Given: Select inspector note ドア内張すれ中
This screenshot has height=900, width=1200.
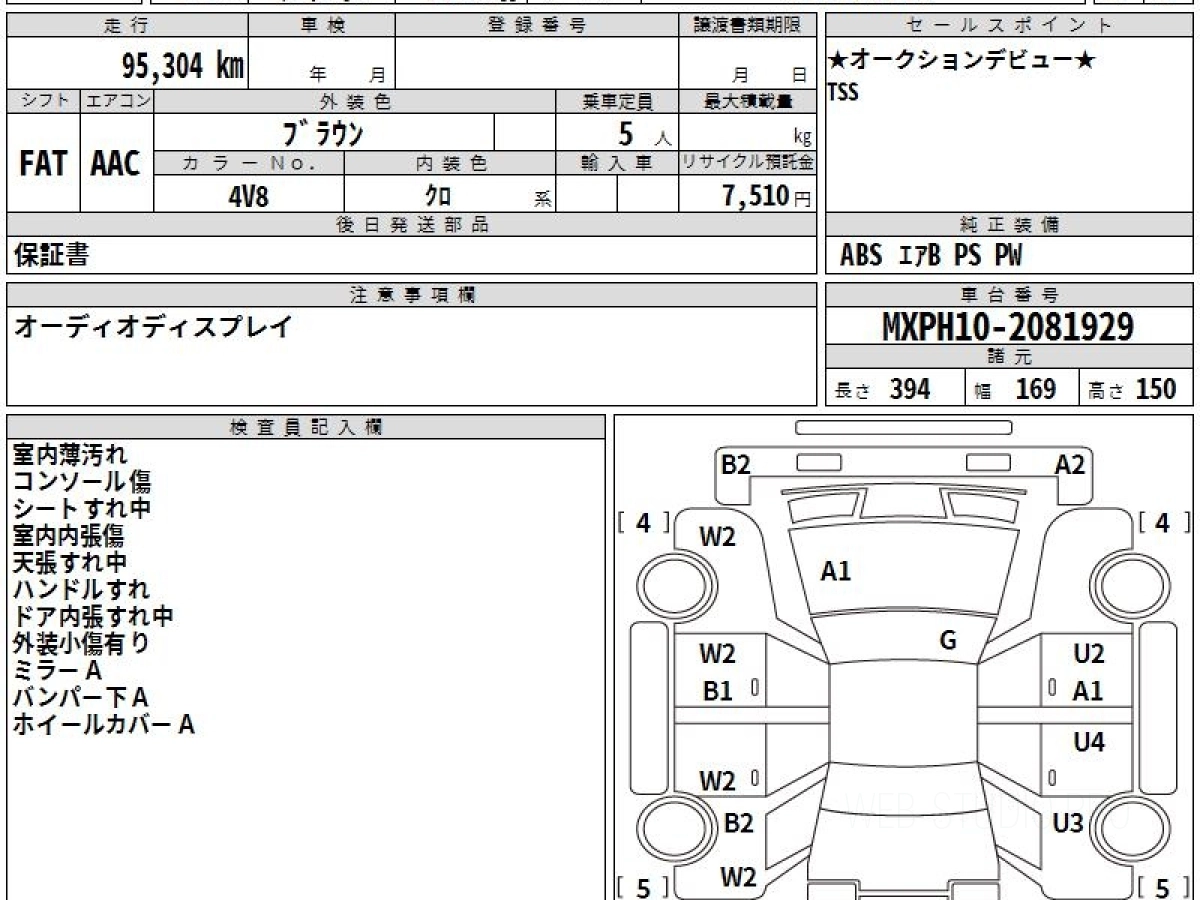Looking at the screenshot, I should (x=93, y=617).
